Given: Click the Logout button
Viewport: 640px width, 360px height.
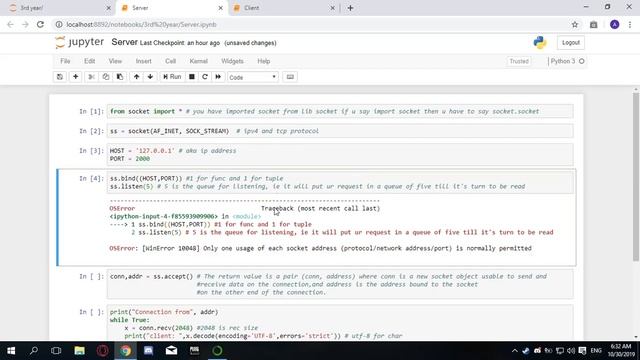Looking at the screenshot, I should click(x=571, y=42).
